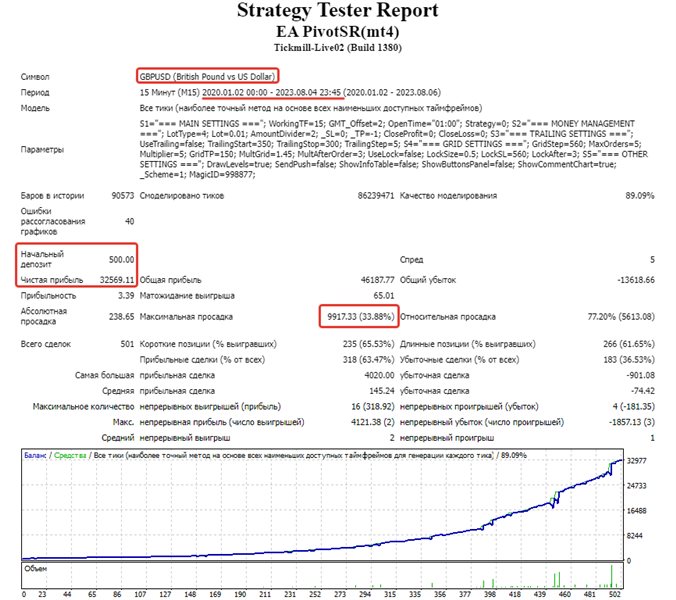Click profit trades value '318 (63.47%)'

pos(369,359)
